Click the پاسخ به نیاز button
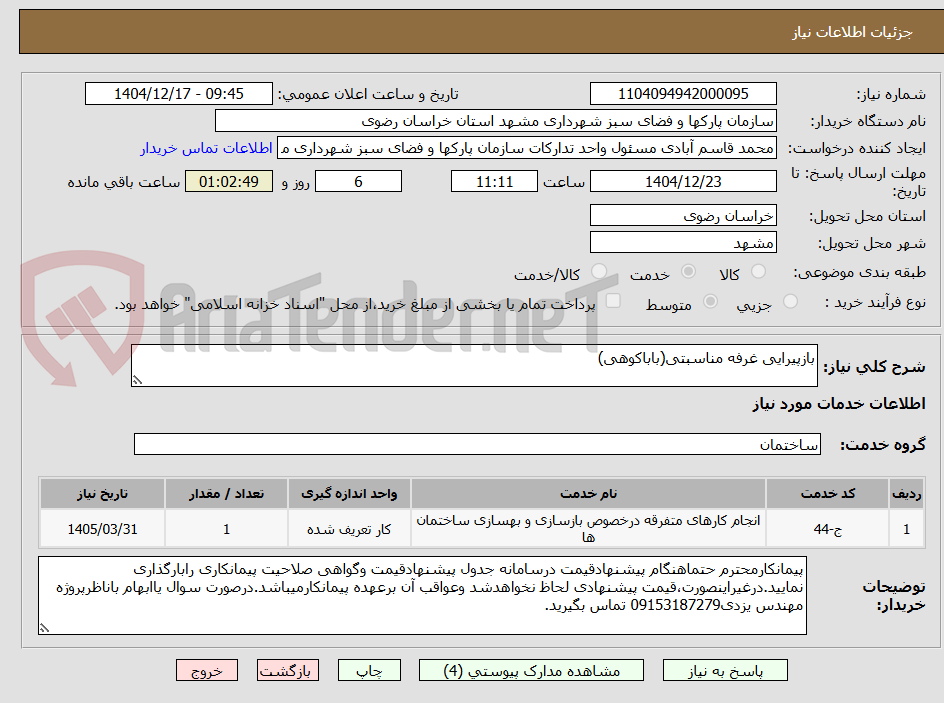Screen dimensions: 944x703 (x=725, y=670)
